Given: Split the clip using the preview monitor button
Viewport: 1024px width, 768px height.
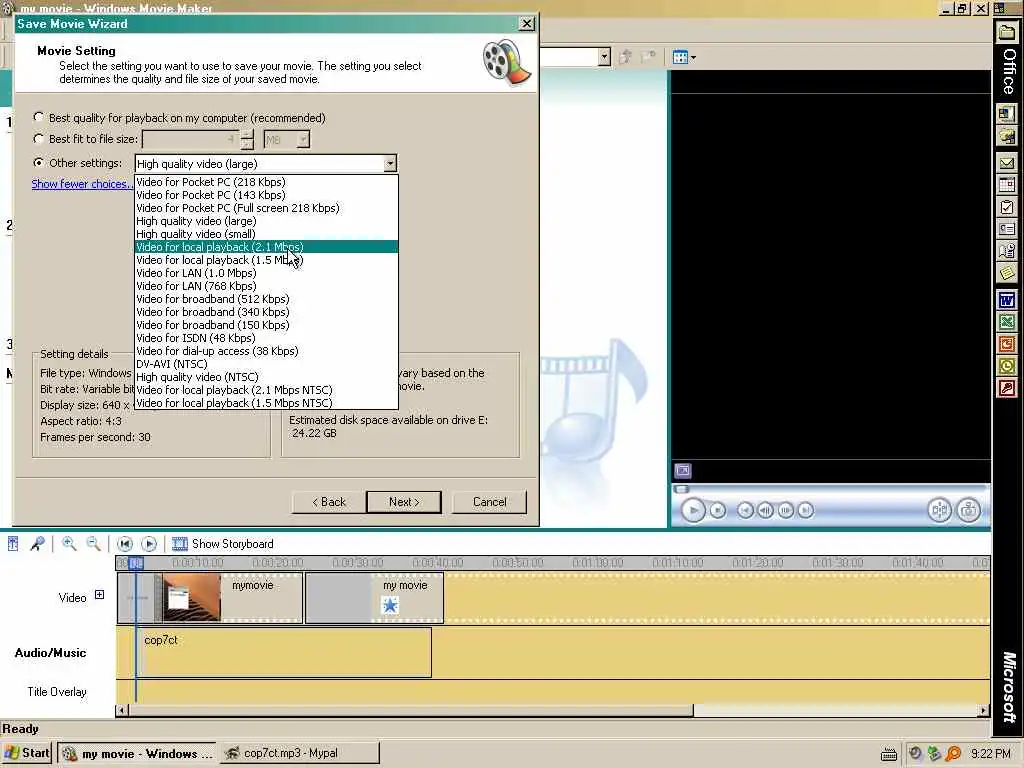Looking at the screenshot, I should coord(939,510).
